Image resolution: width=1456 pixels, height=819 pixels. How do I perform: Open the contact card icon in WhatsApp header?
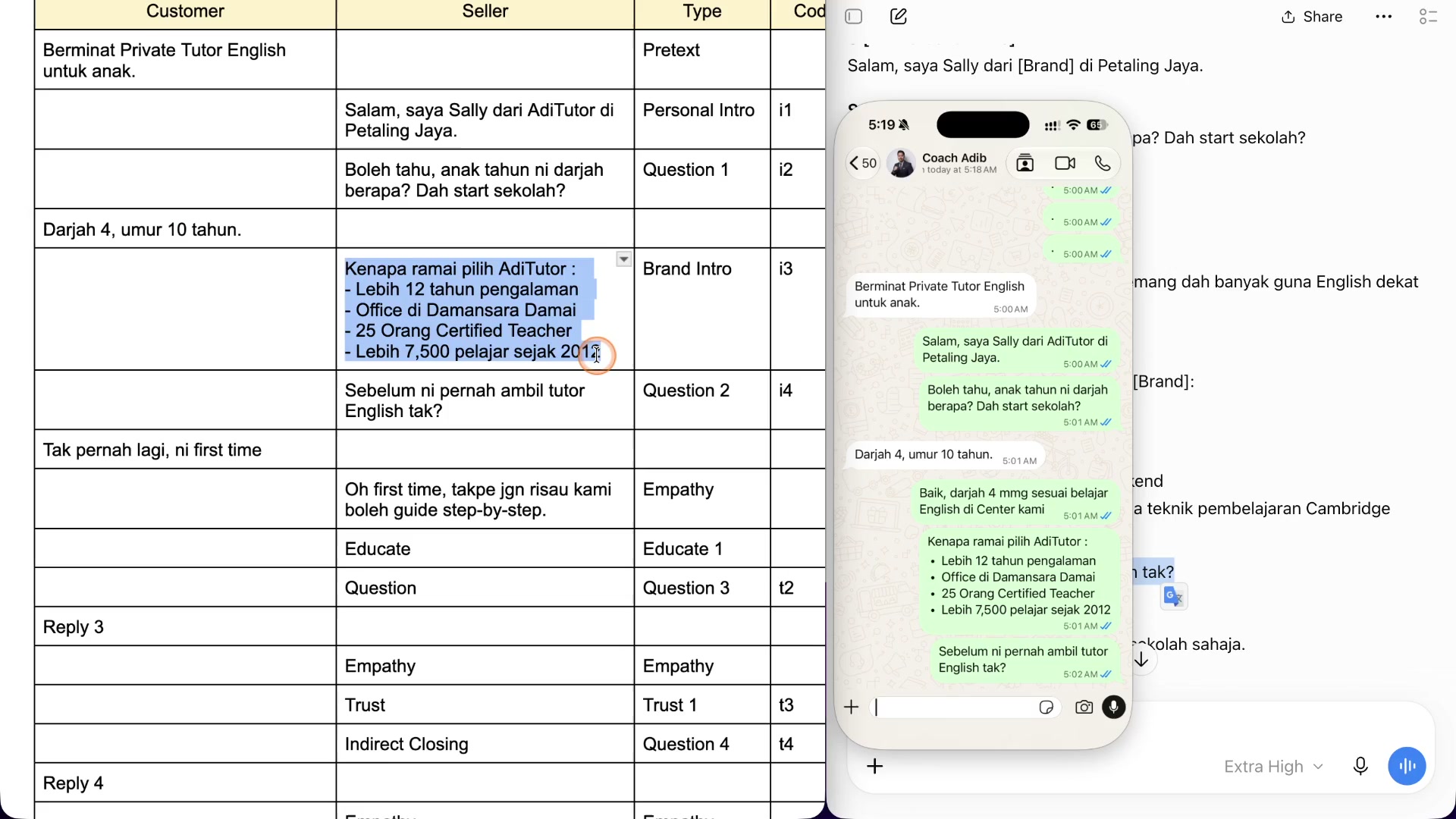pyautogui.click(x=1025, y=163)
